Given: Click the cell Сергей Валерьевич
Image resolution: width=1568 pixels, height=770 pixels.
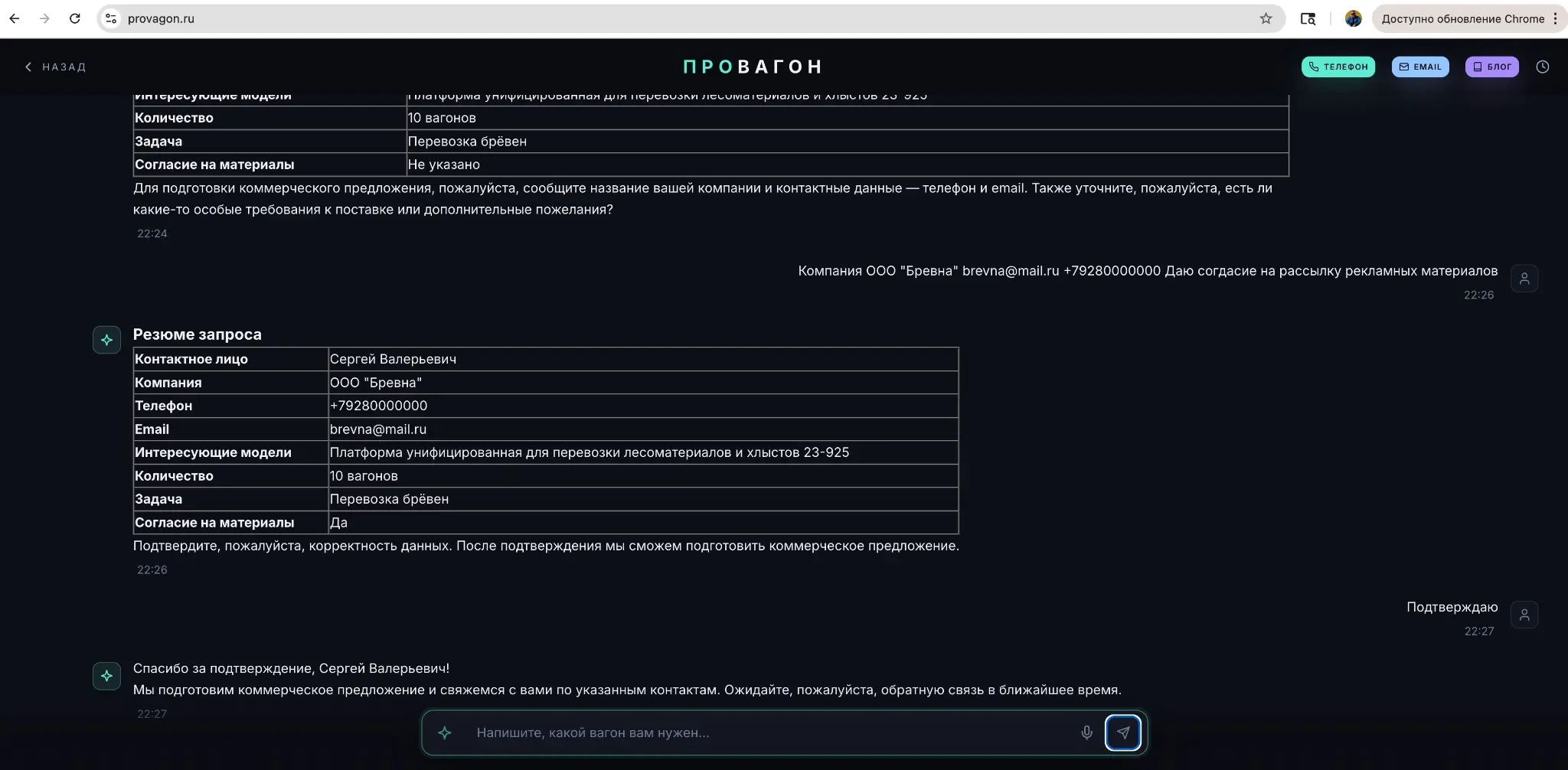Looking at the screenshot, I should pos(643,359).
